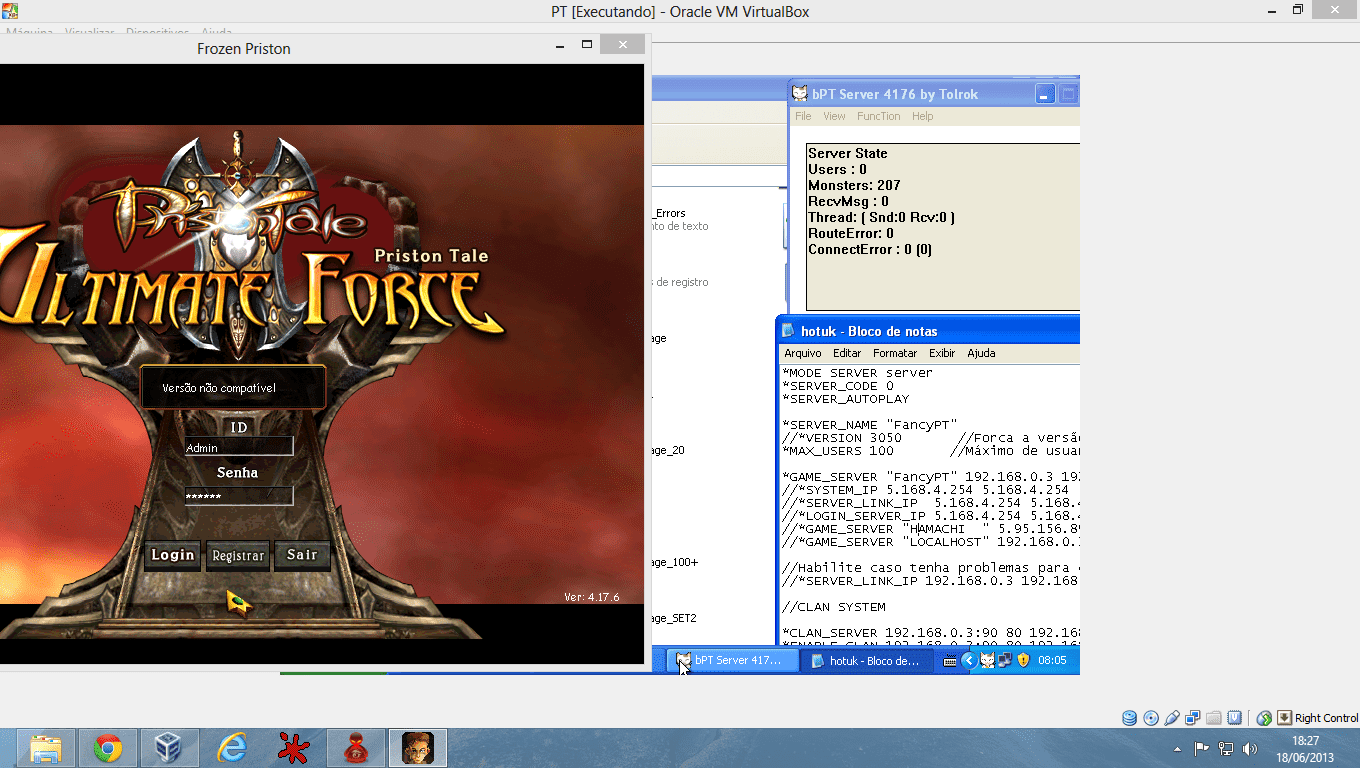Screen dimensions: 1360x768
Task: Open File menu in bPT Server window
Action: 803,116
